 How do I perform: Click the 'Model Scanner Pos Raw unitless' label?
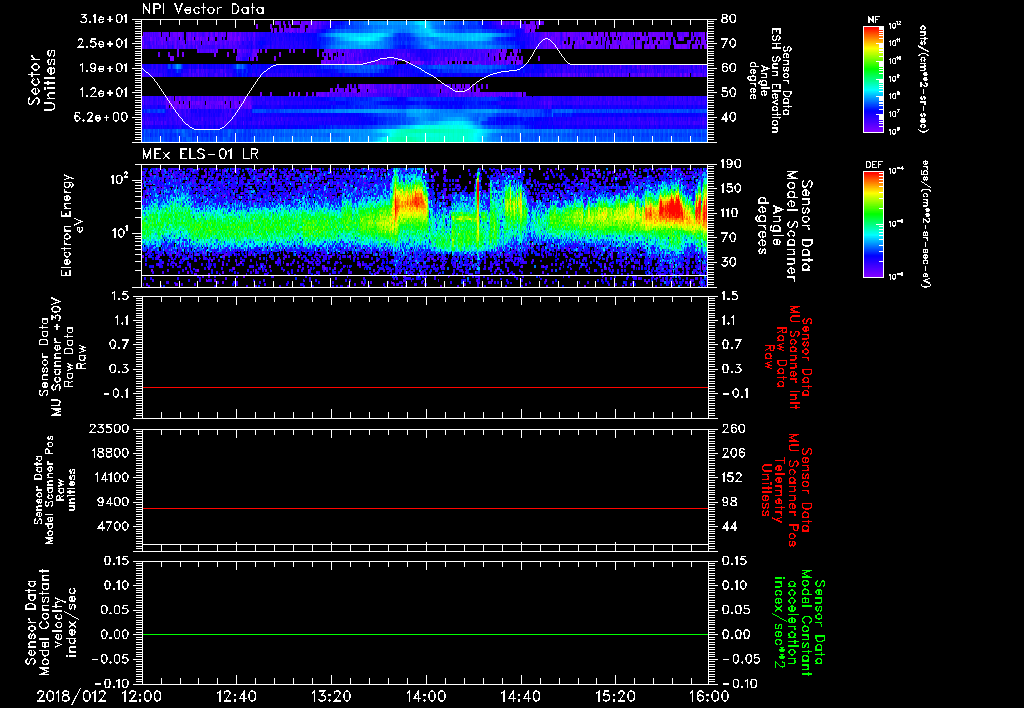(55, 490)
